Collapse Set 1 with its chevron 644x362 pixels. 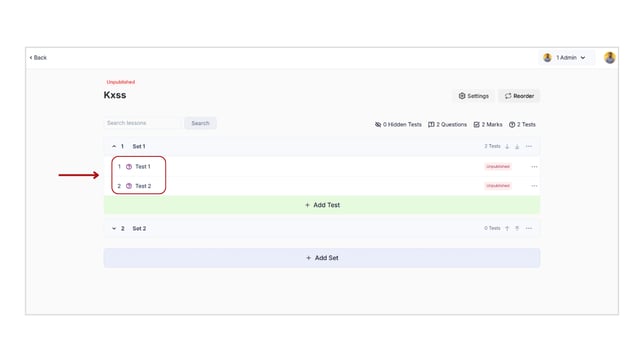[x=114, y=146]
